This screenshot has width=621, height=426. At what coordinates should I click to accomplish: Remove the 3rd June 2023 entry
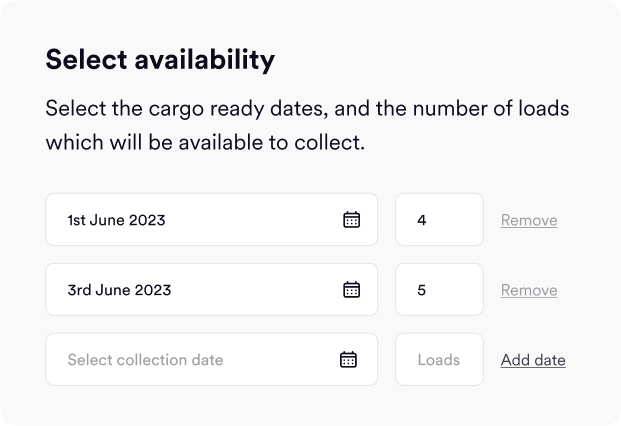[529, 290]
